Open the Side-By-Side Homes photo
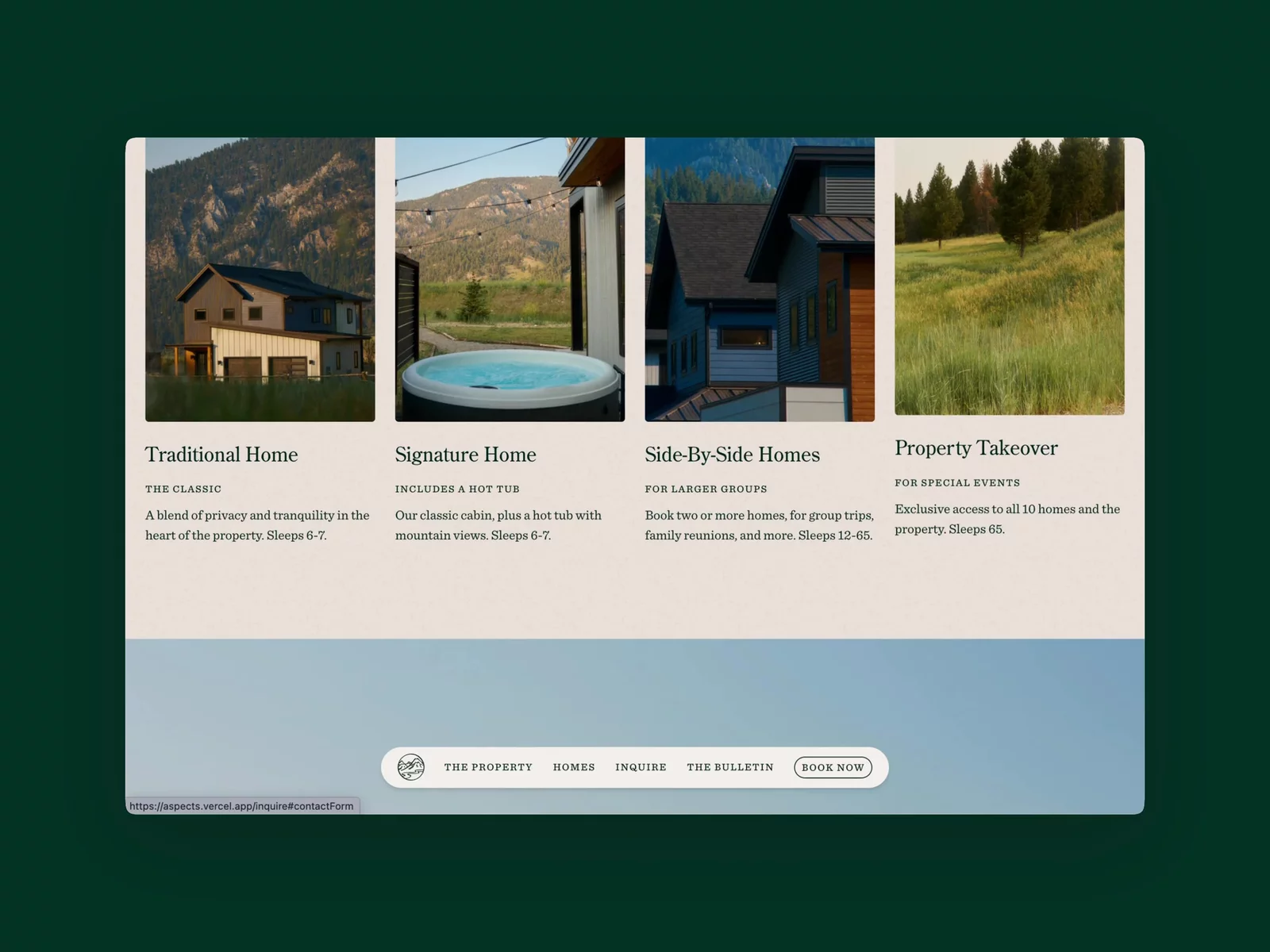Viewport: 1270px width, 952px height. tap(760, 279)
